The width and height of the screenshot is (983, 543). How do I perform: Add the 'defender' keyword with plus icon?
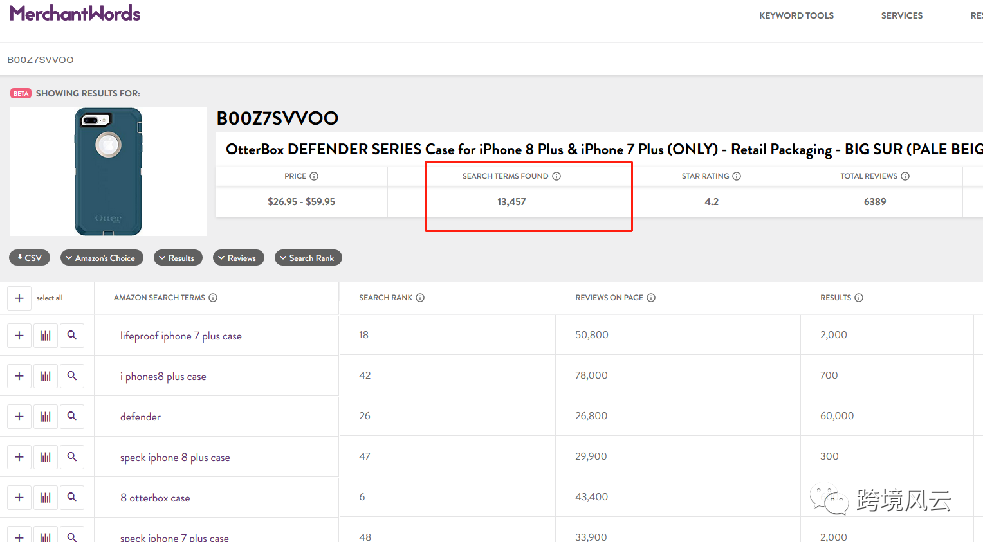point(19,416)
